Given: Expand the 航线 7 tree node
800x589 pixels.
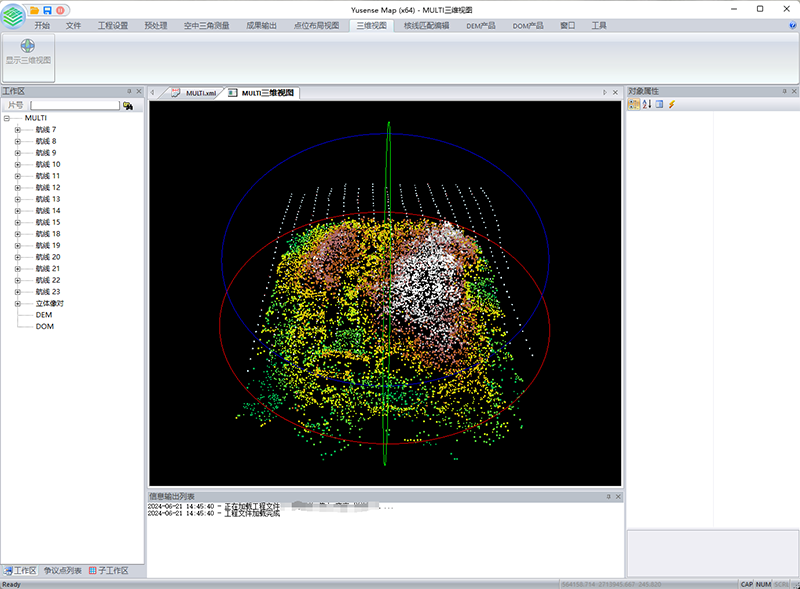Looking at the screenshot, I should pyautogui.click(x=17, y=130).
